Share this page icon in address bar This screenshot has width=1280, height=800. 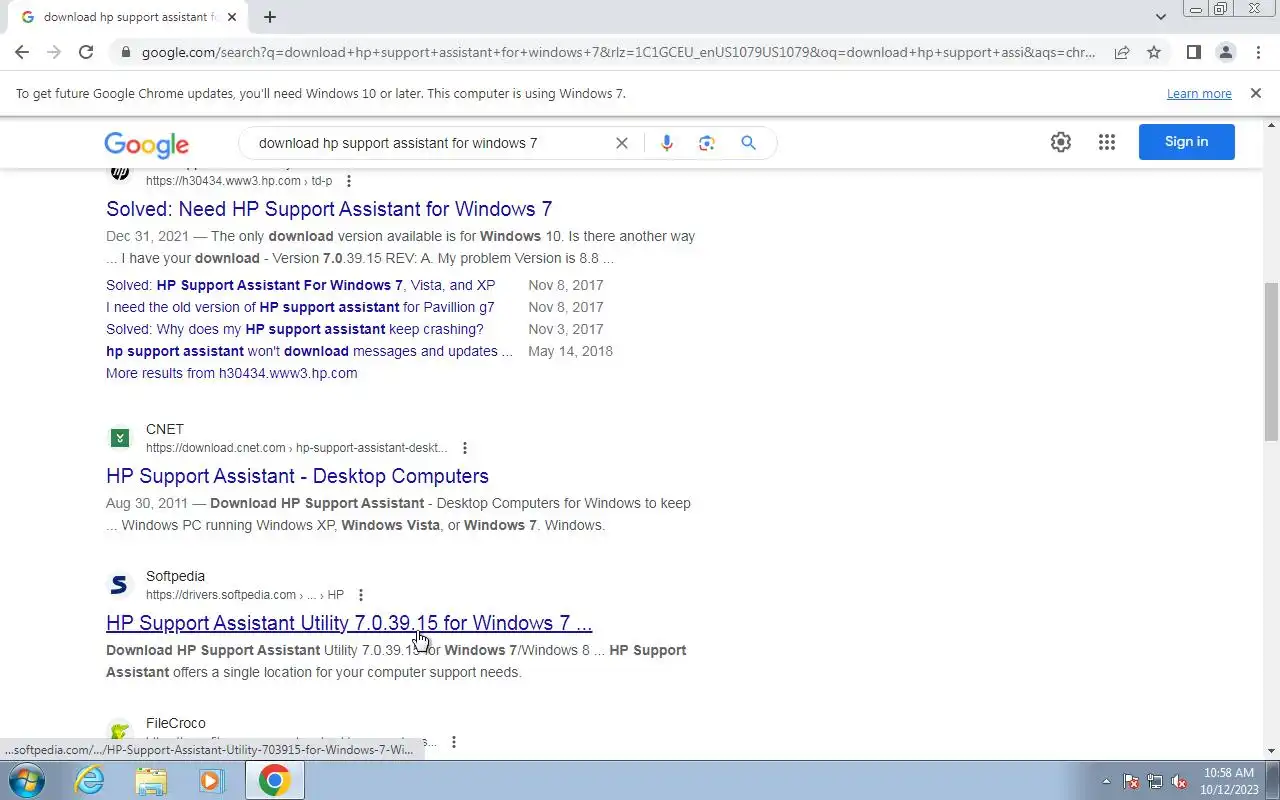pos(1122,52)
